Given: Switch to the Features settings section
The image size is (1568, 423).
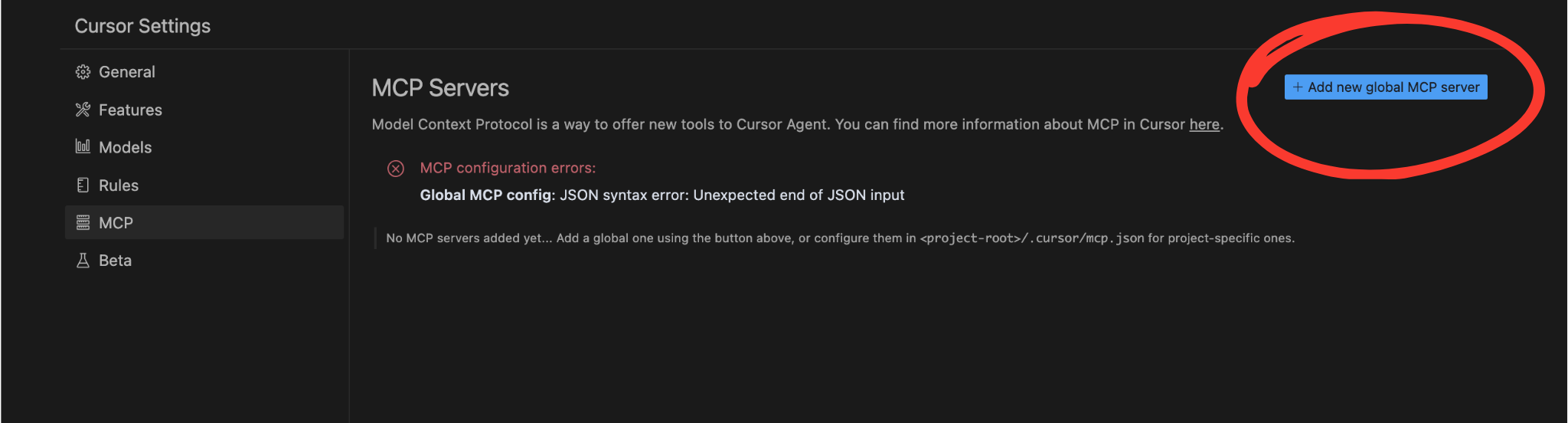Looking at the screenshot, I should coord(130,110).
